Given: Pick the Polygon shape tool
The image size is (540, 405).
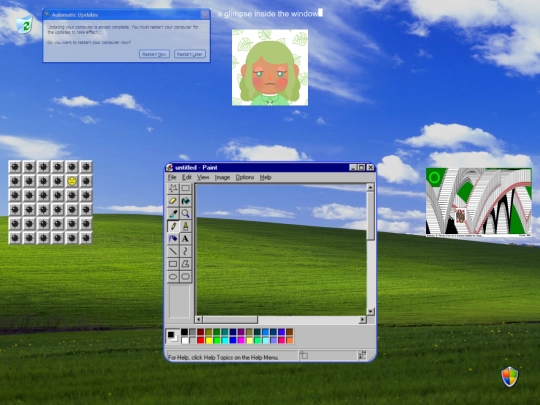Looking at the screenshot, I should pyautogui.click(x=186, y=264).
